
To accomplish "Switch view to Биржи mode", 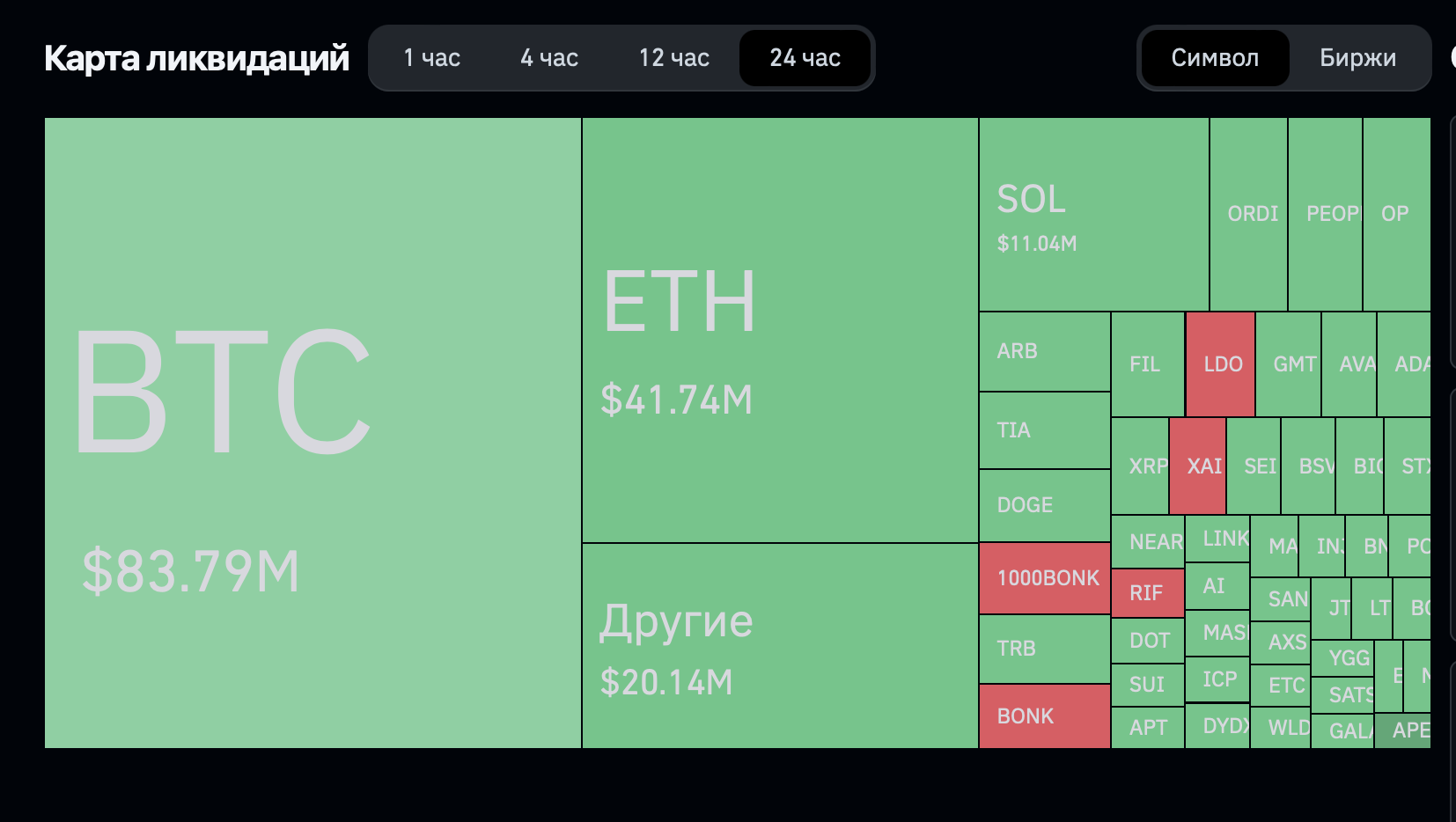I will [x=1357, y=58].
